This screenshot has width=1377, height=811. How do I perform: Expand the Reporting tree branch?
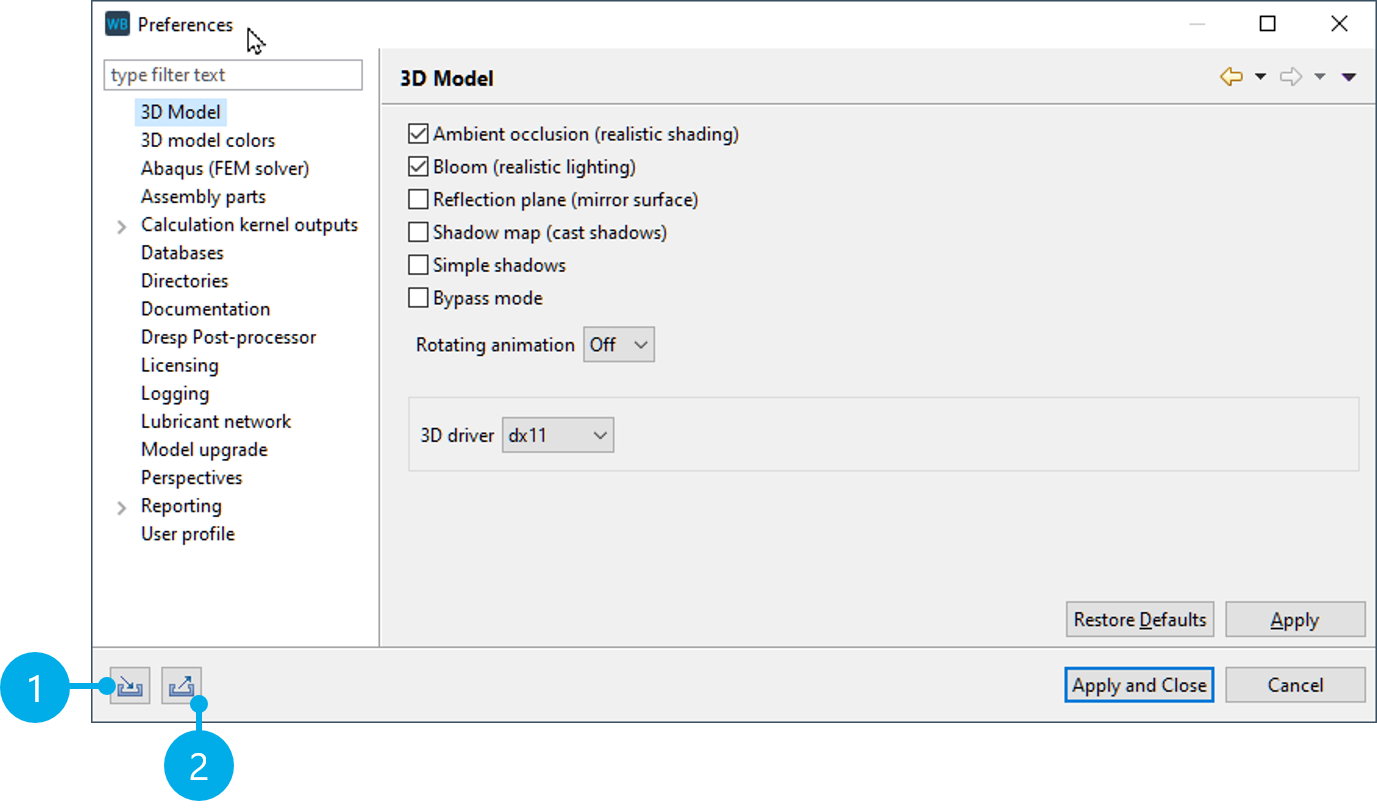(x=122, y=507)
